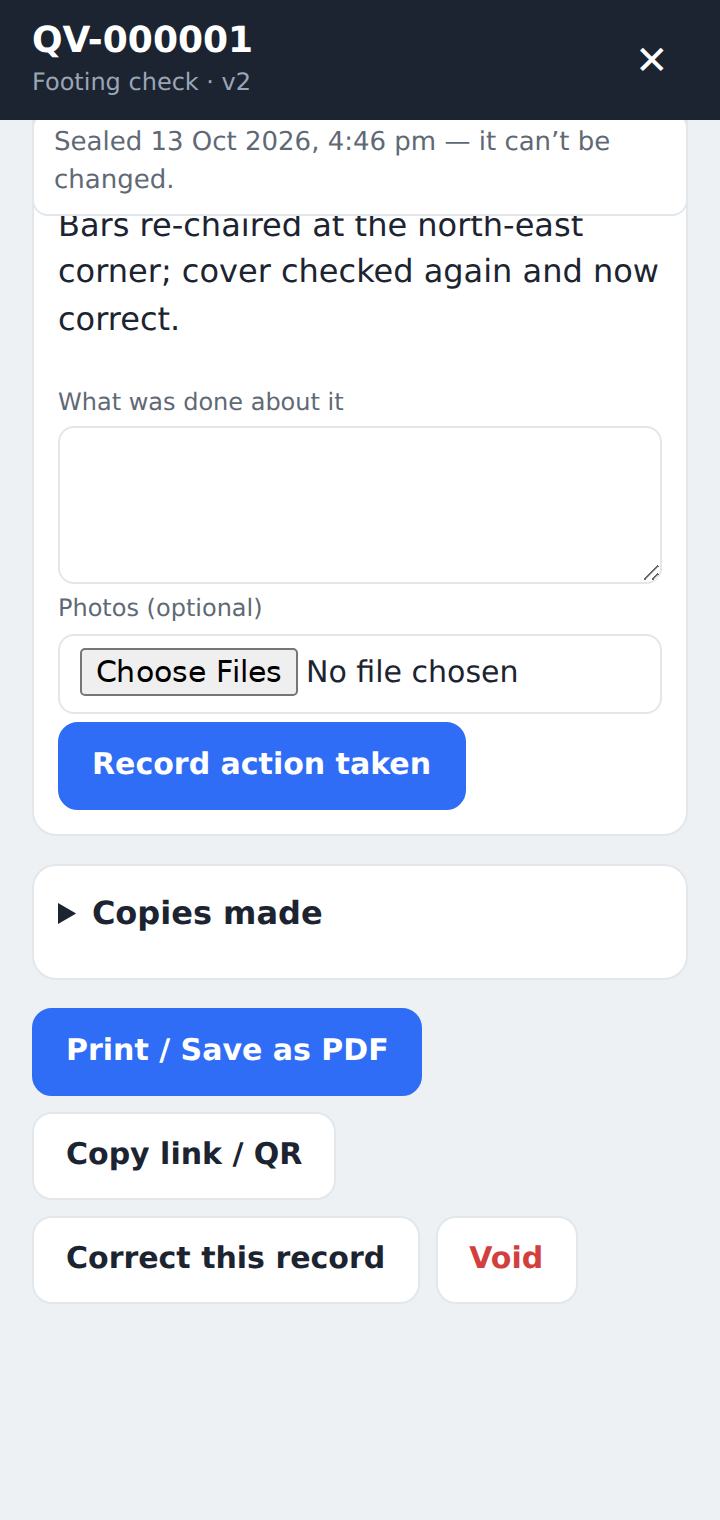Click the Sealed 13 Oct 2026 notice

click(x=360, y=160)
